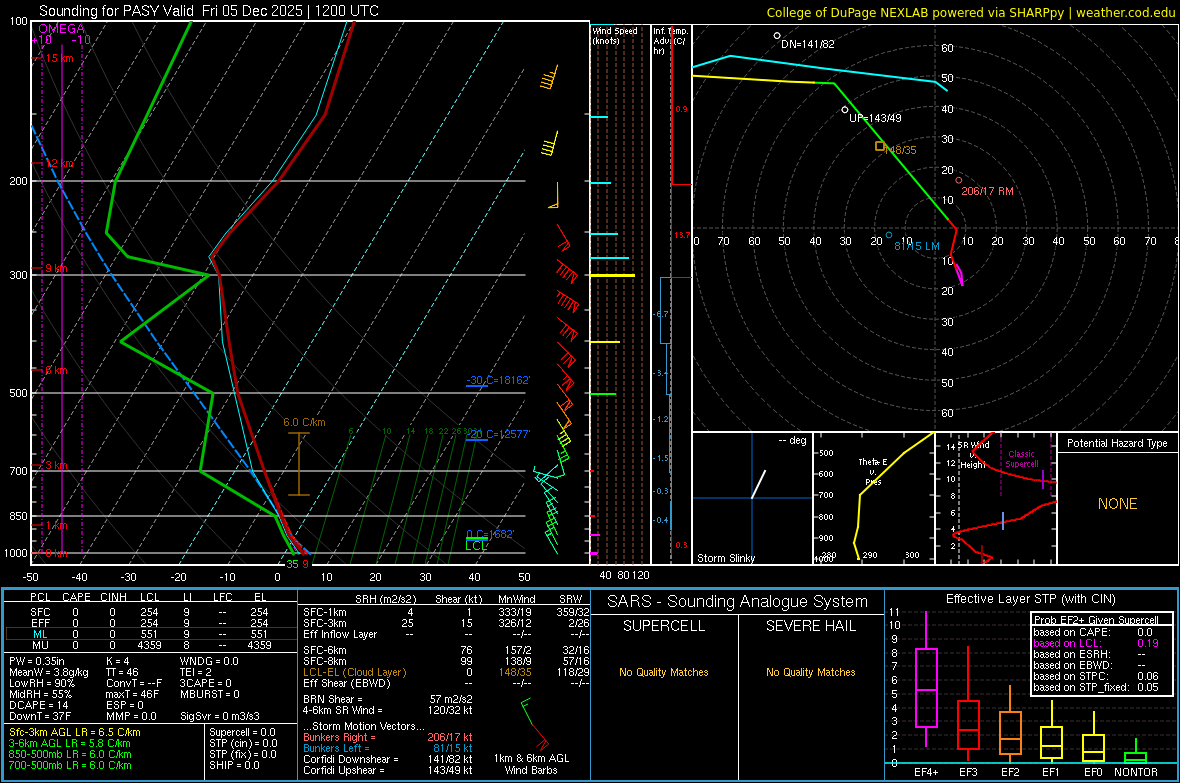Select the EFF parcel row label
This screenshot has height=783, width=1180.
(x=40, y=623)
